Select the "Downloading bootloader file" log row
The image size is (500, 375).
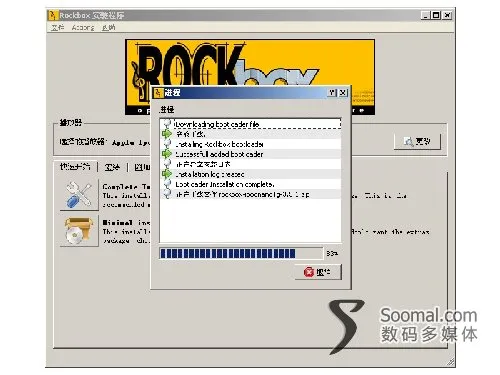pos(250,124)
